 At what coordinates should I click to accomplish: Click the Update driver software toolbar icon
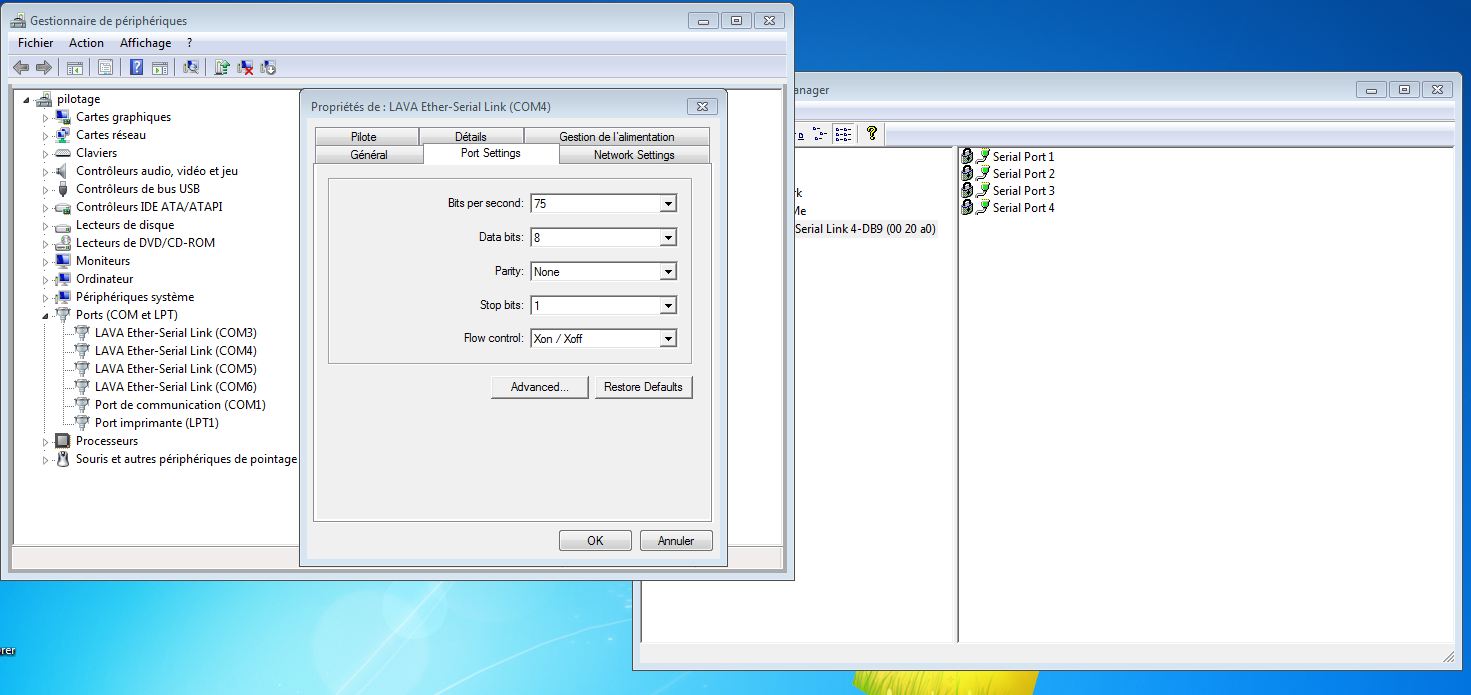pos(221,68)
